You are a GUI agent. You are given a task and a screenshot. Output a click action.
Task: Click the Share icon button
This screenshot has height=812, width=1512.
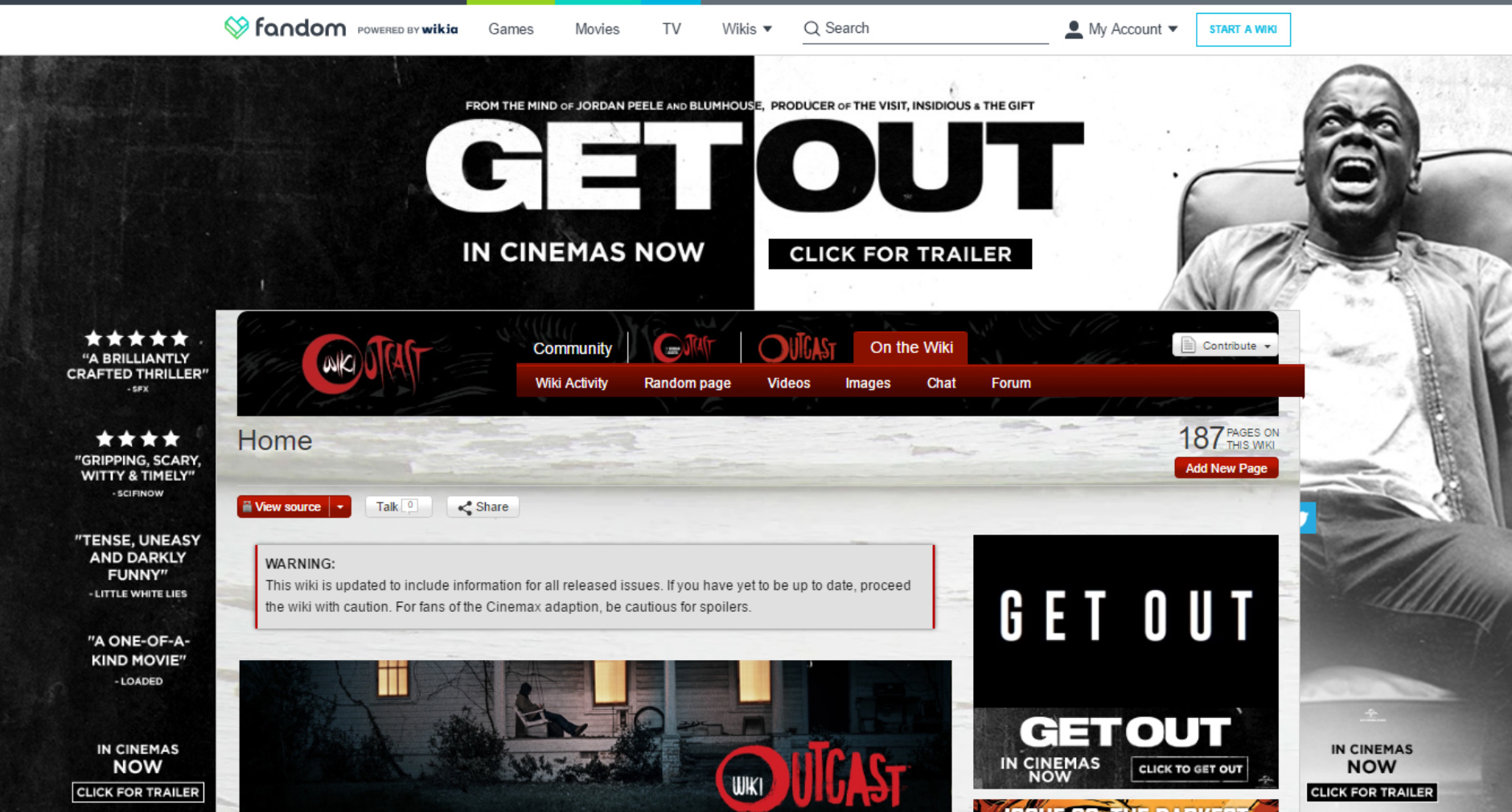[x=483, y=506]
